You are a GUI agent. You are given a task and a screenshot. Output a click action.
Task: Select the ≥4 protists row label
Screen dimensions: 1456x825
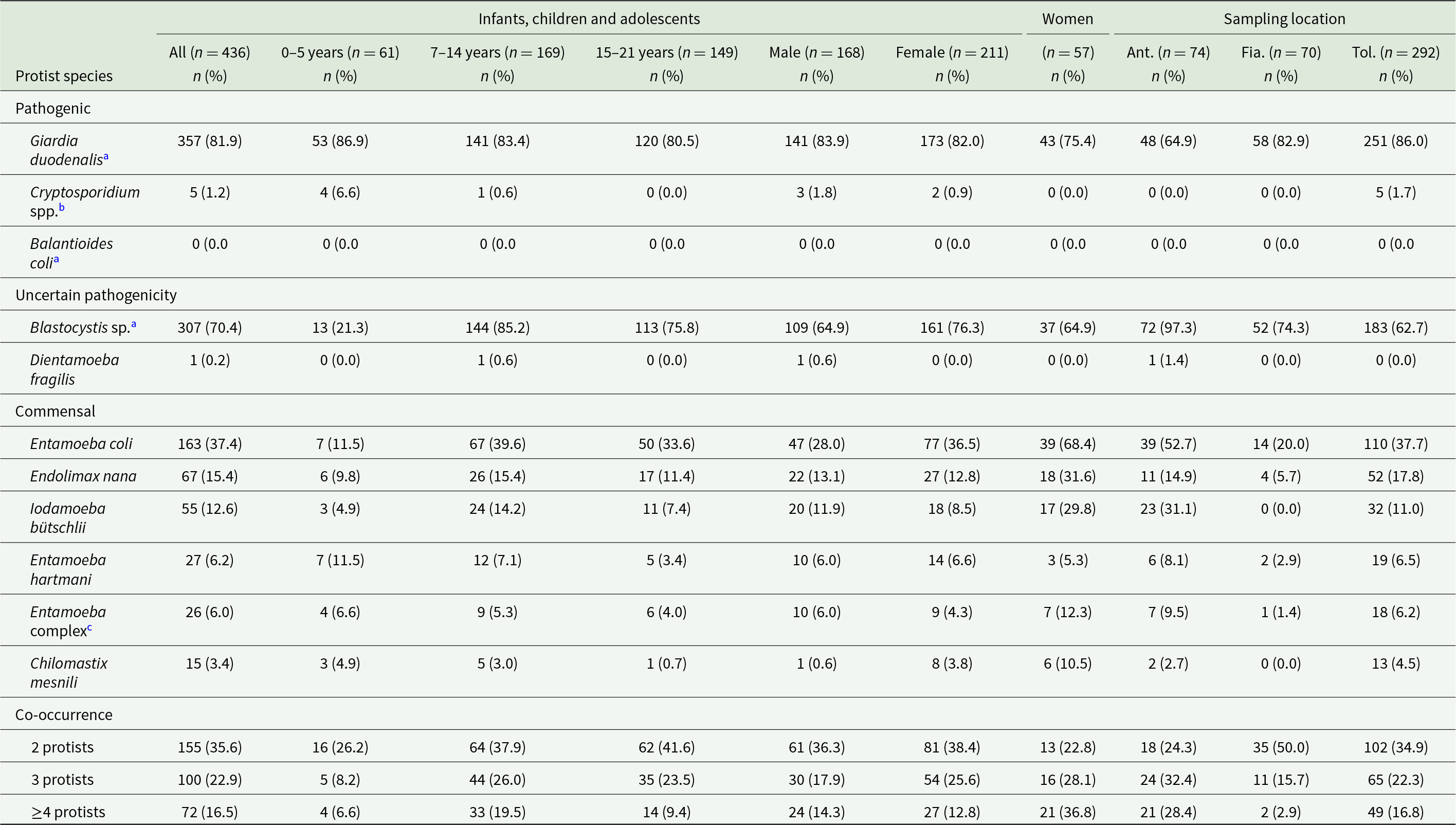[68, 812]
